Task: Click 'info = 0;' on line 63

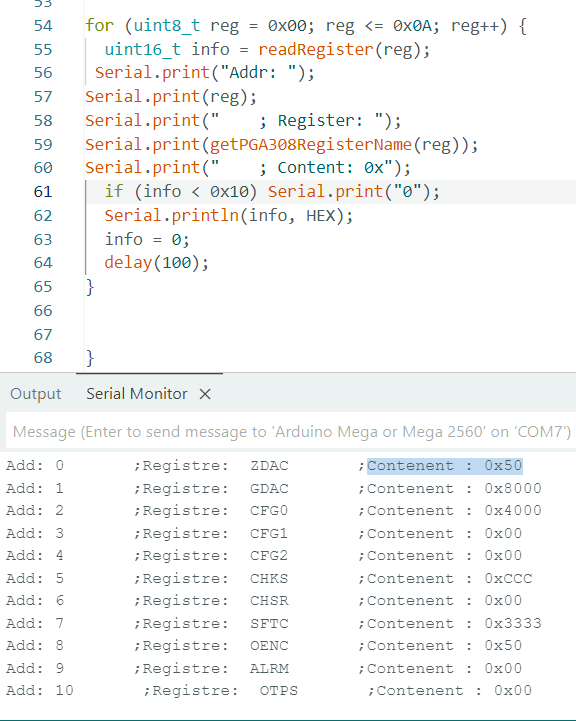Action: (147, 240)
